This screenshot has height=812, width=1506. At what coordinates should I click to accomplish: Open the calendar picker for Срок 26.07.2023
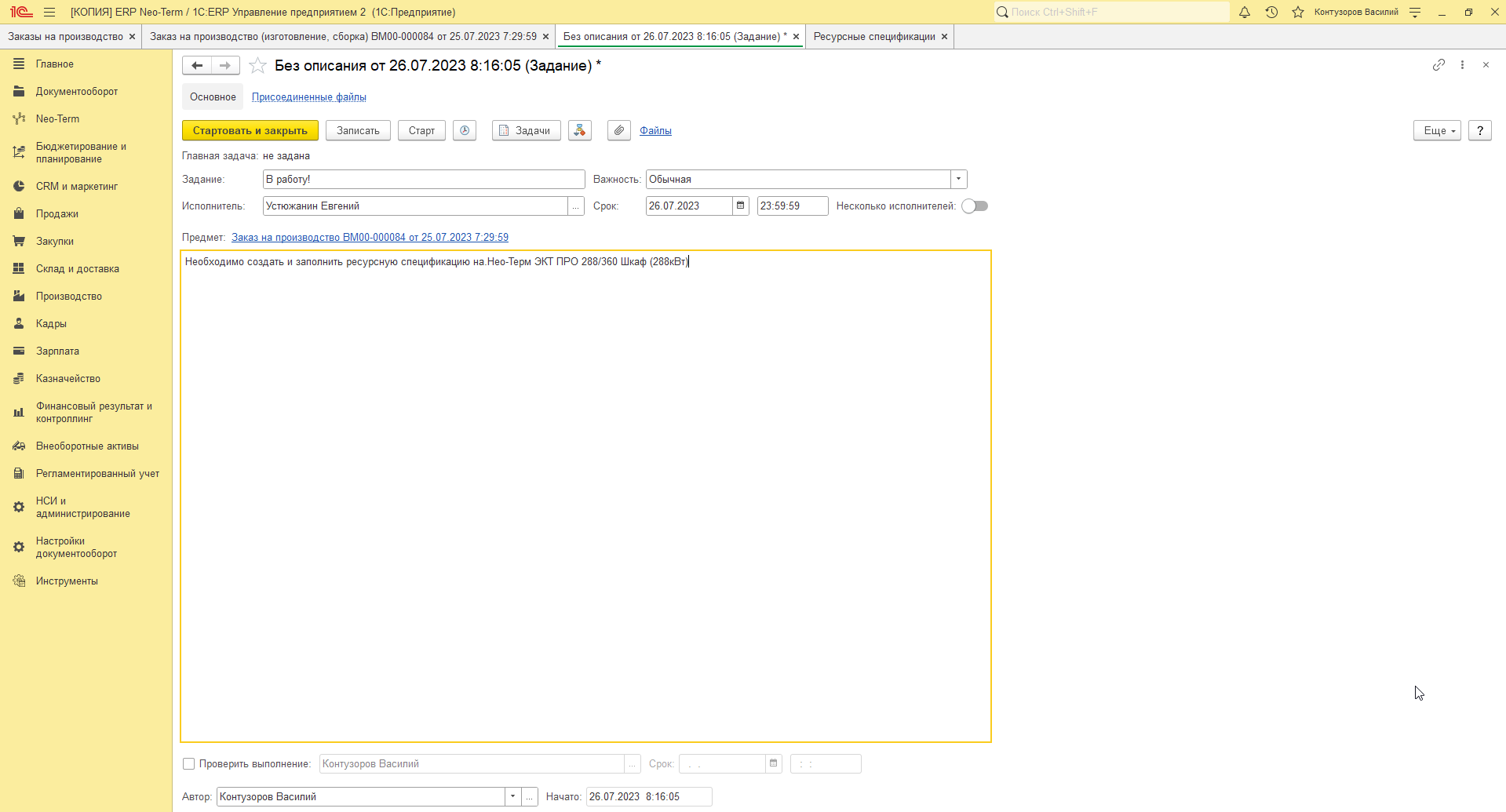(x=740, y=206)
